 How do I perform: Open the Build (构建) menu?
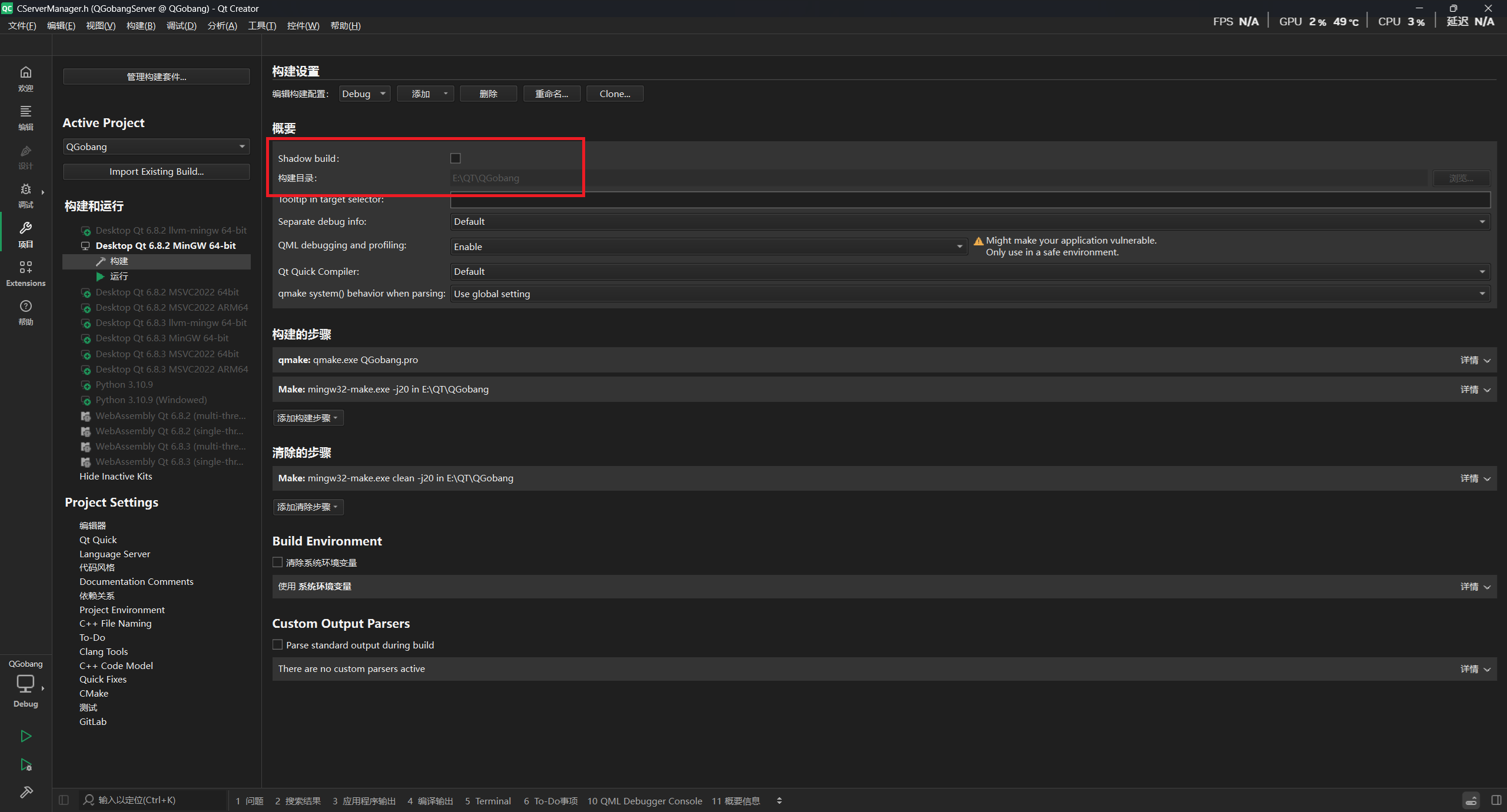[x=141, y=25]
